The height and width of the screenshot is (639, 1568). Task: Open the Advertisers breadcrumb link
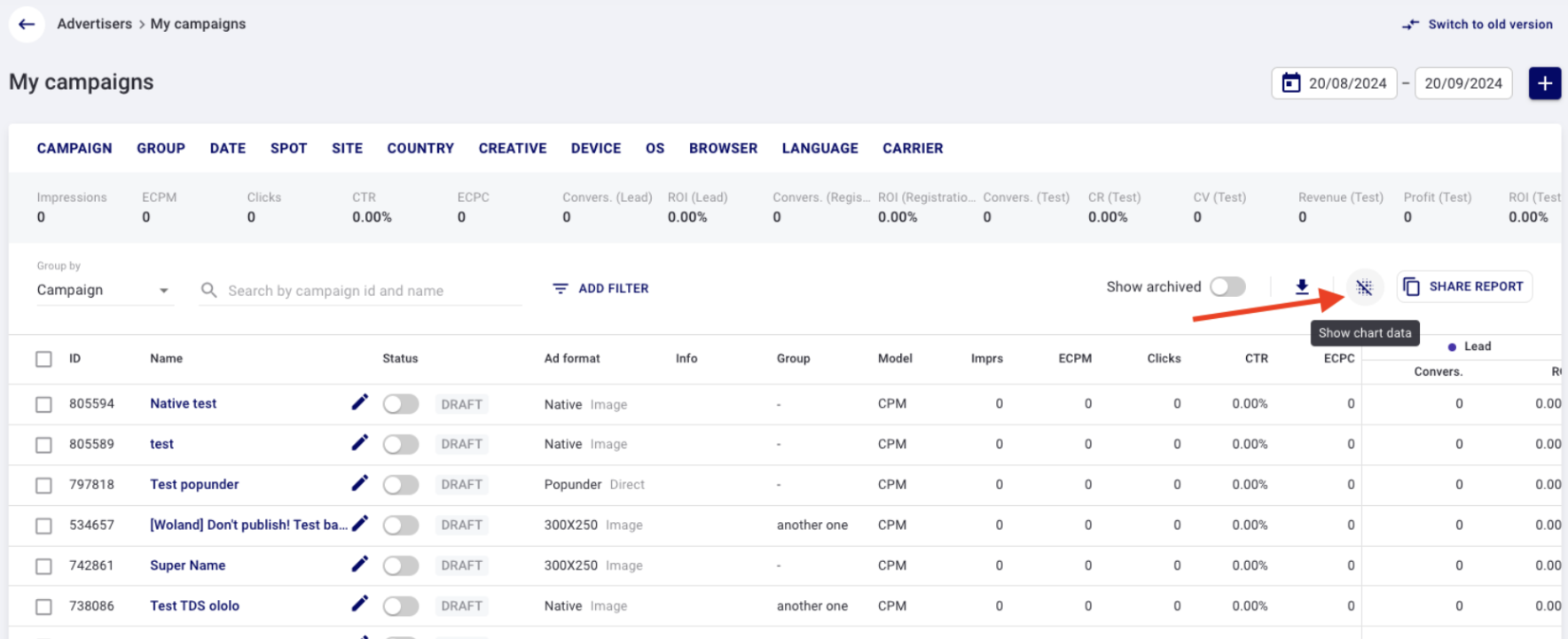(x=94, y=24)
